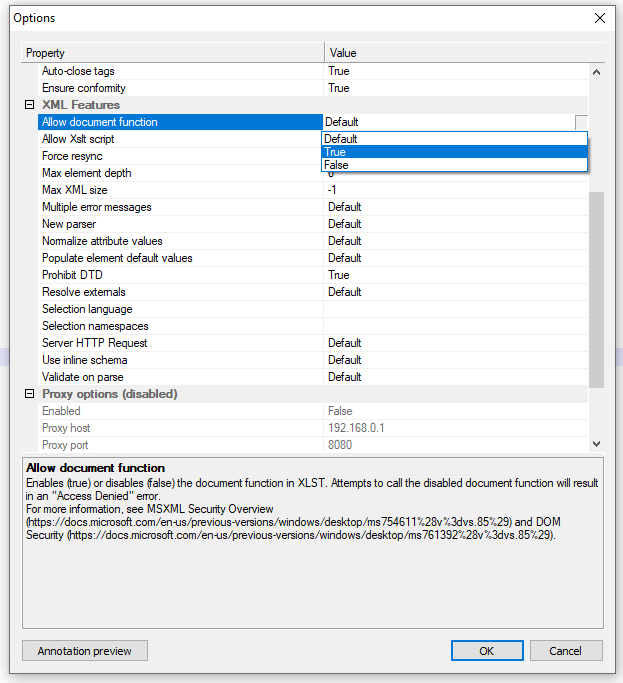Select the Resolve externals property row
623x683 pixels.
pyautogui.click(x=83, y=292)
